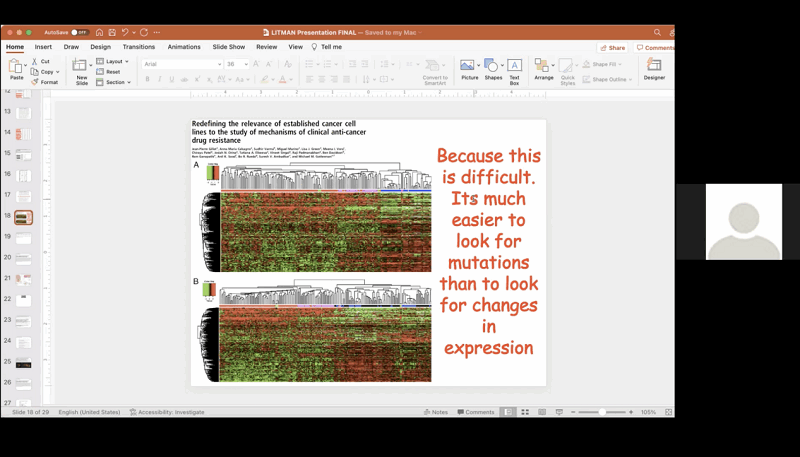This screenshot has width=800, height=457.
Task: Open the Designer pane
Action: pyautogui.click(x=654, y=68)
